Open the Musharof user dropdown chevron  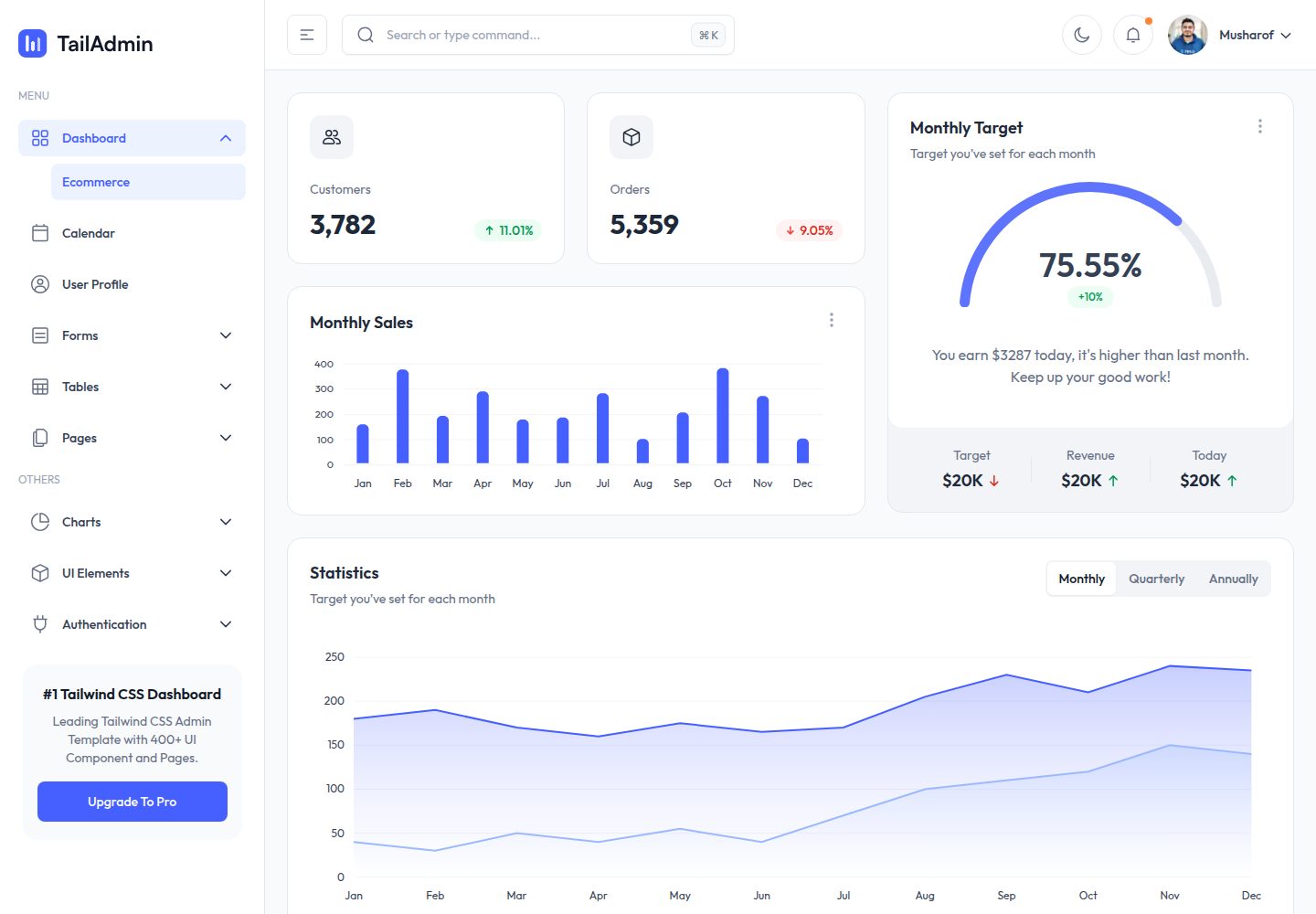[x=1286, y=36]
